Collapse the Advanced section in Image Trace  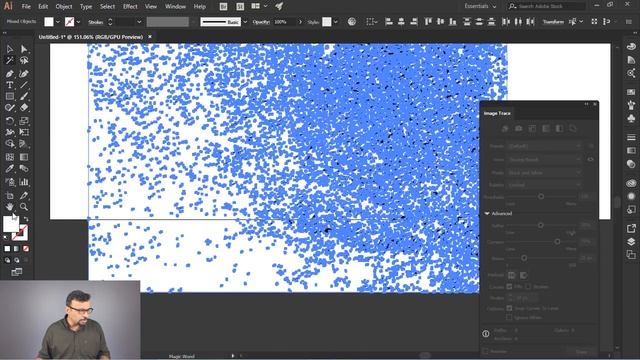[x=487, y=213]
